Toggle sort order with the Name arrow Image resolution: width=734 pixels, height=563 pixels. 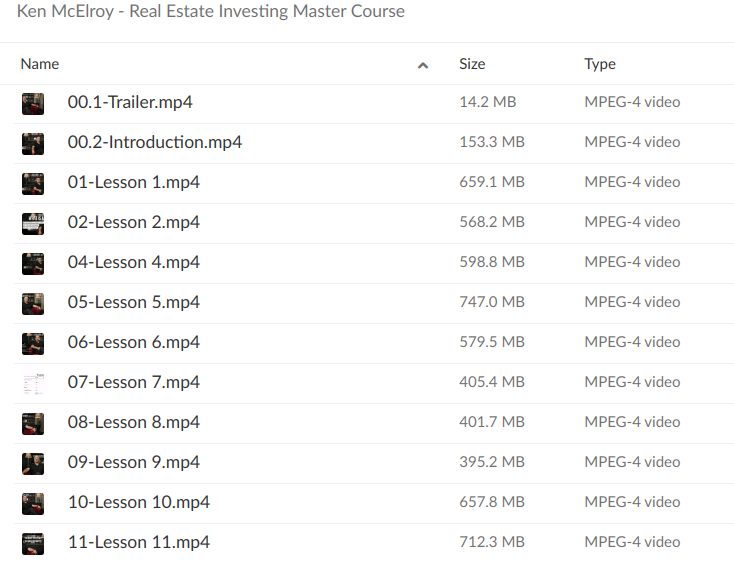coord(423,65)
